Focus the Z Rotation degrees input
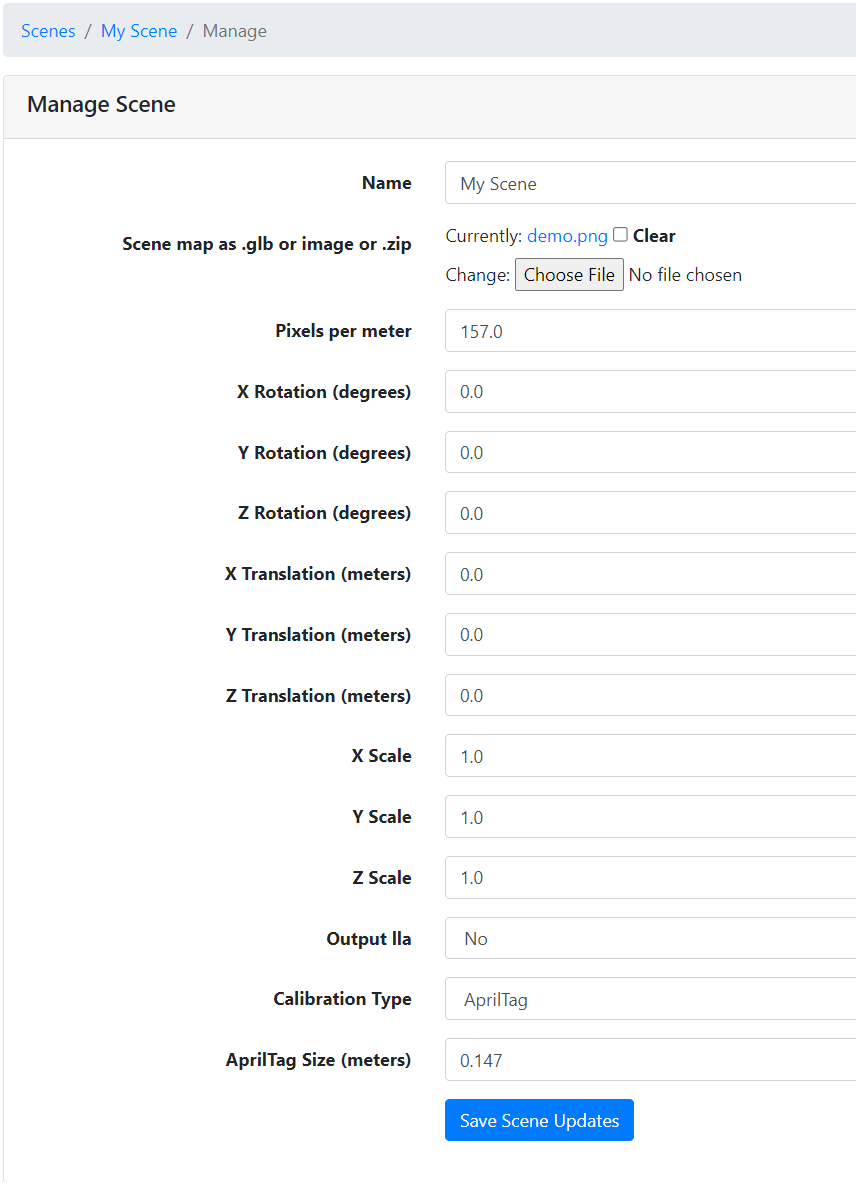The width and height of the screenshot is (856, 1186). click(x=650, y=513)
